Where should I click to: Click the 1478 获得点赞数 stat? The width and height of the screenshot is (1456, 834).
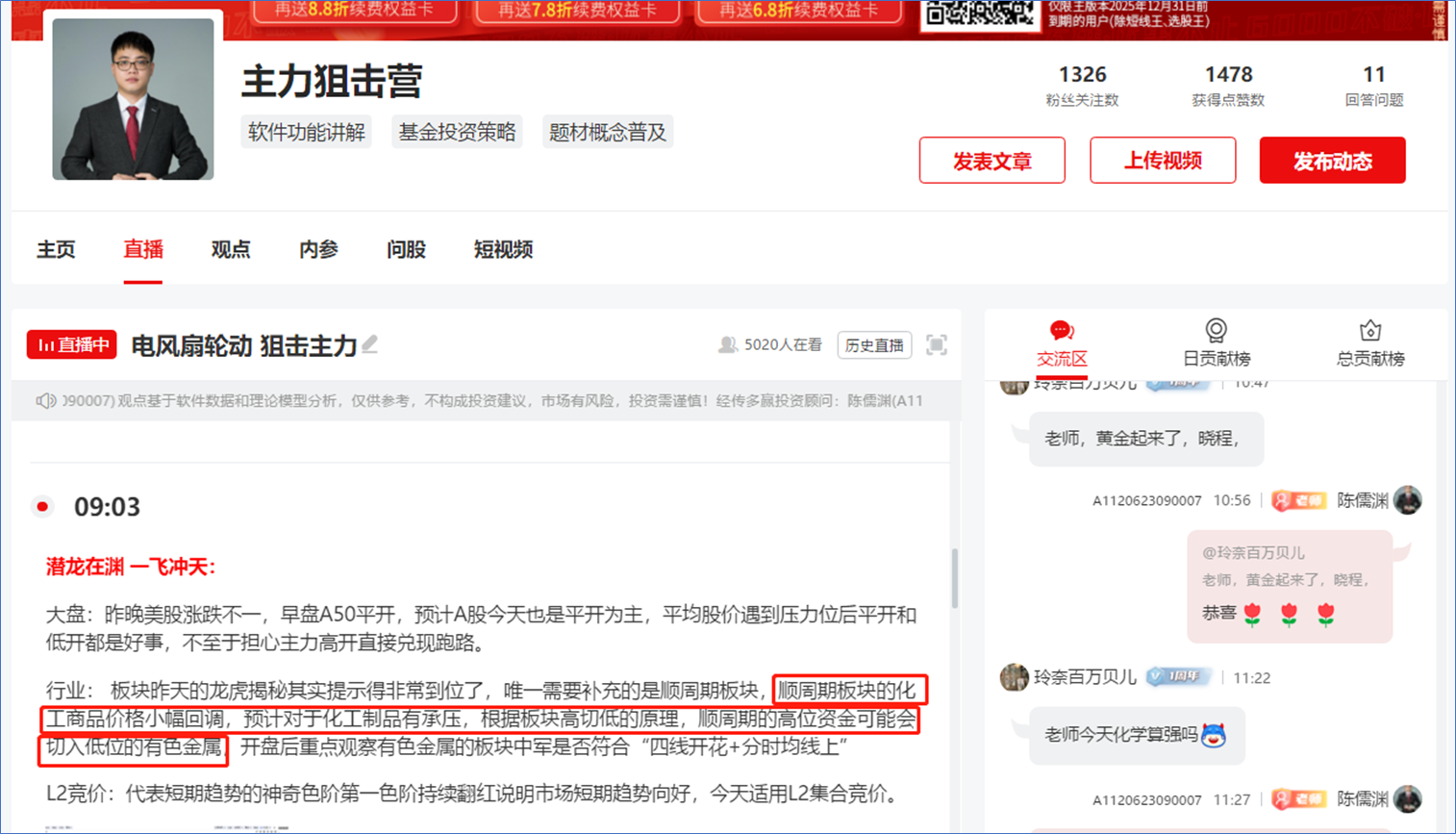pyautogui.click(x=1228, y=86)
